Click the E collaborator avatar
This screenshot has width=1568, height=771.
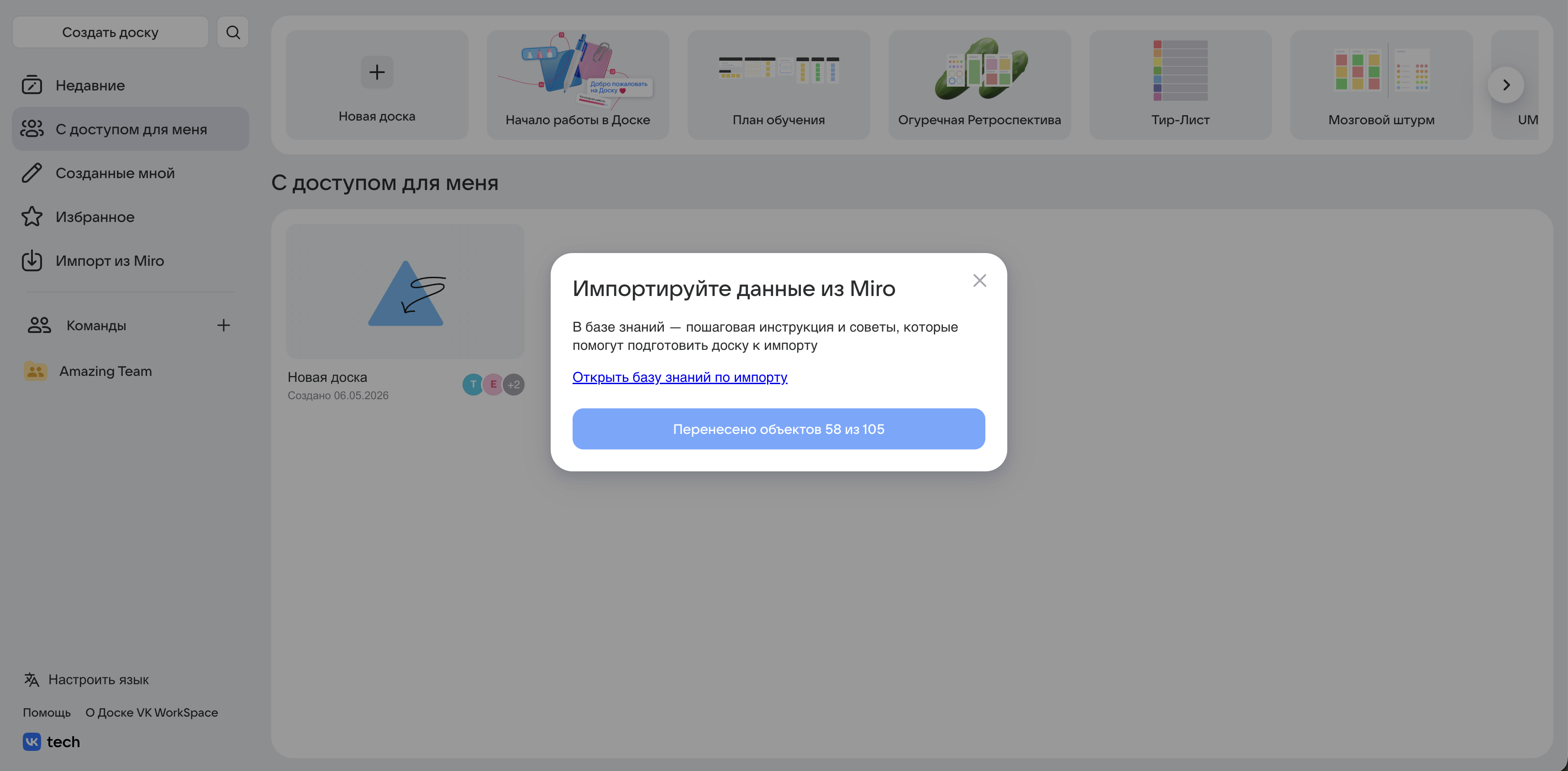point(493,384)
